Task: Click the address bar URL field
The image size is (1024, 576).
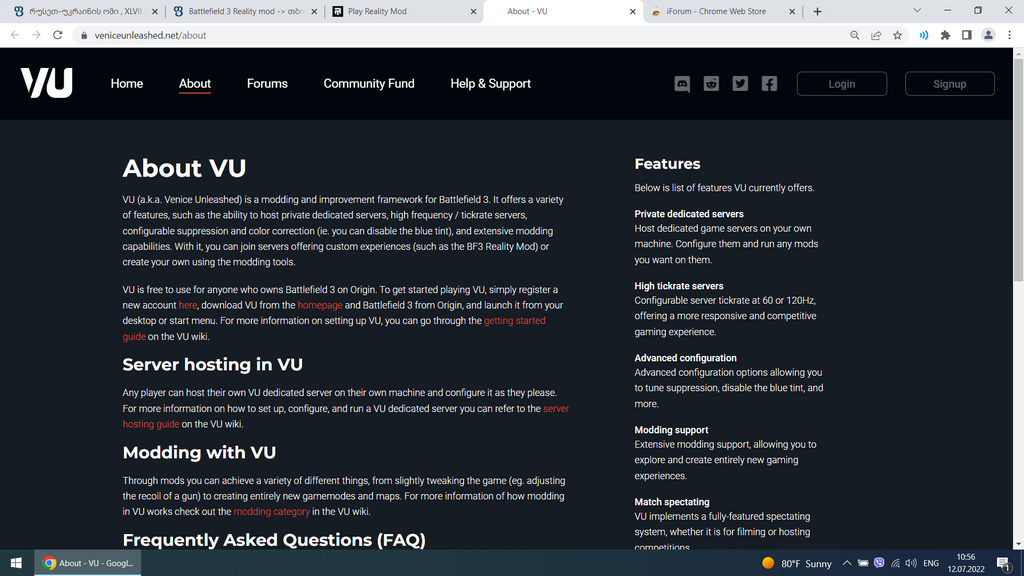Action: 457,35
